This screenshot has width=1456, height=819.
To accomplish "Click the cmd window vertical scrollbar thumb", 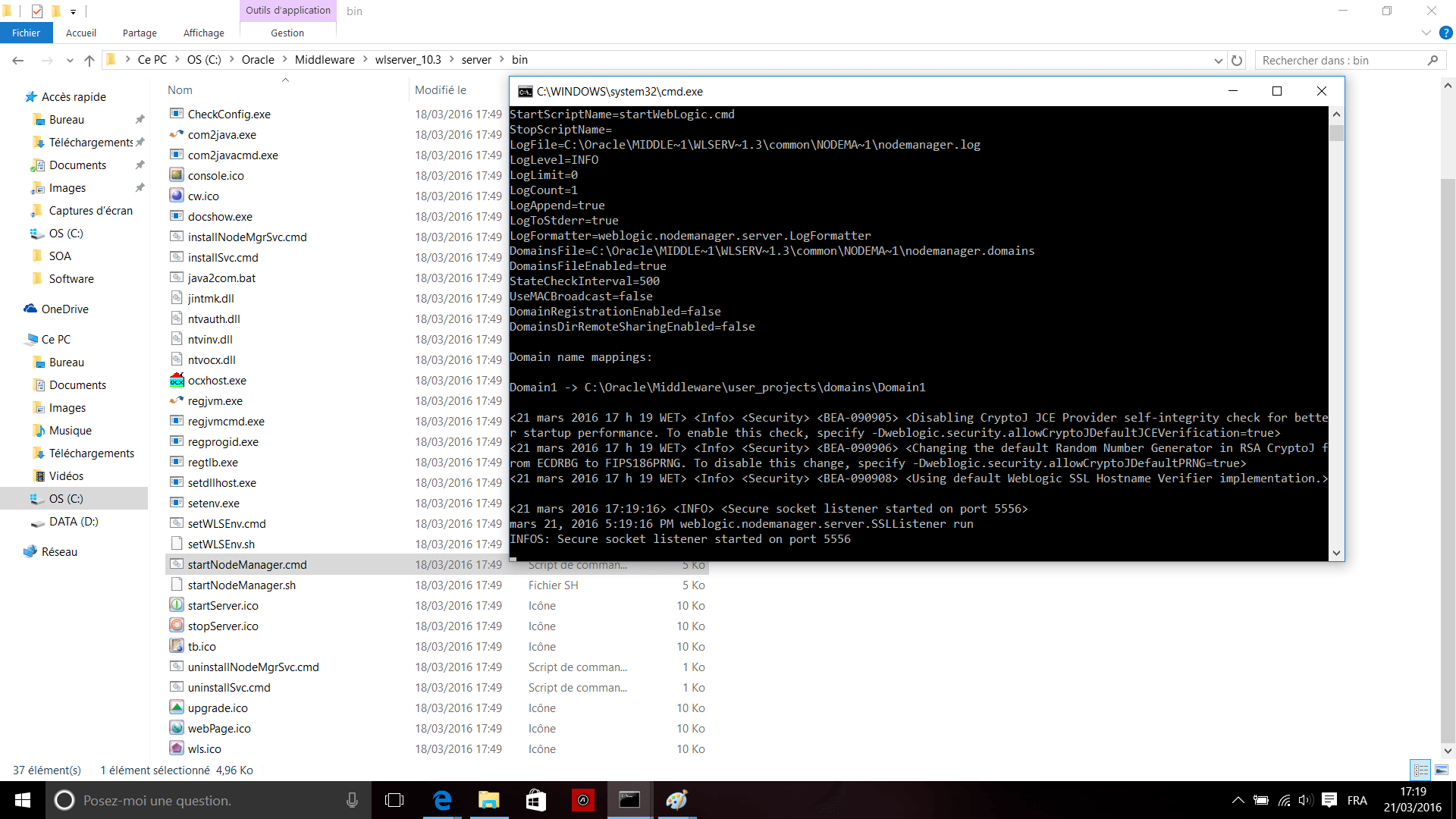I will pos(1336,133).
